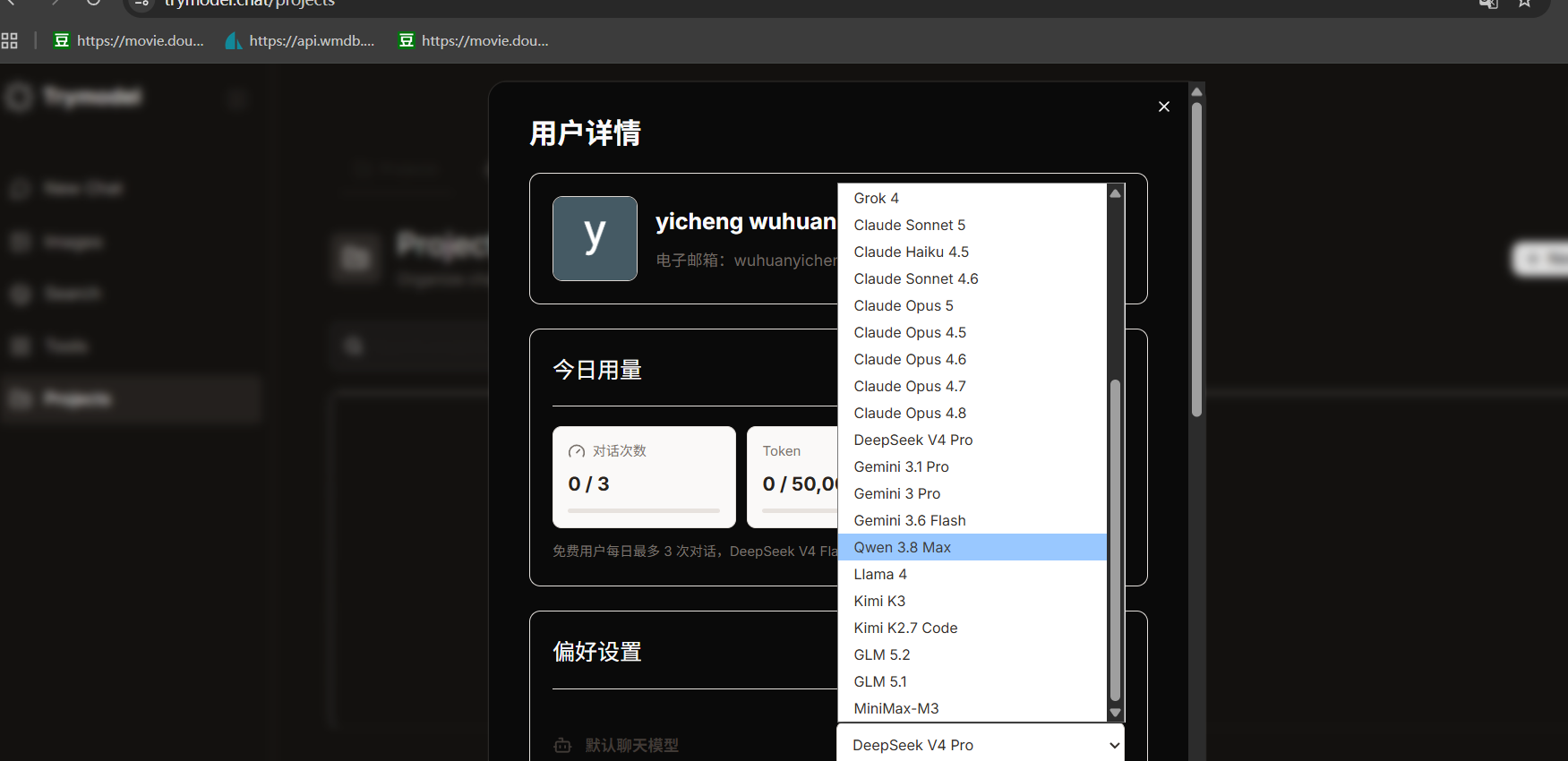
Task: Choose Kimi K2.7 Code option
Action: click(973, 628)
